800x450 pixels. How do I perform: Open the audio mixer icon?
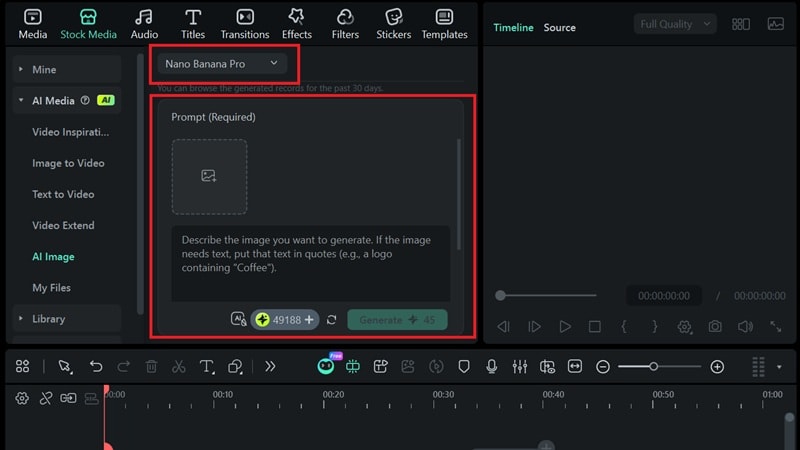(x=519, y=366)
